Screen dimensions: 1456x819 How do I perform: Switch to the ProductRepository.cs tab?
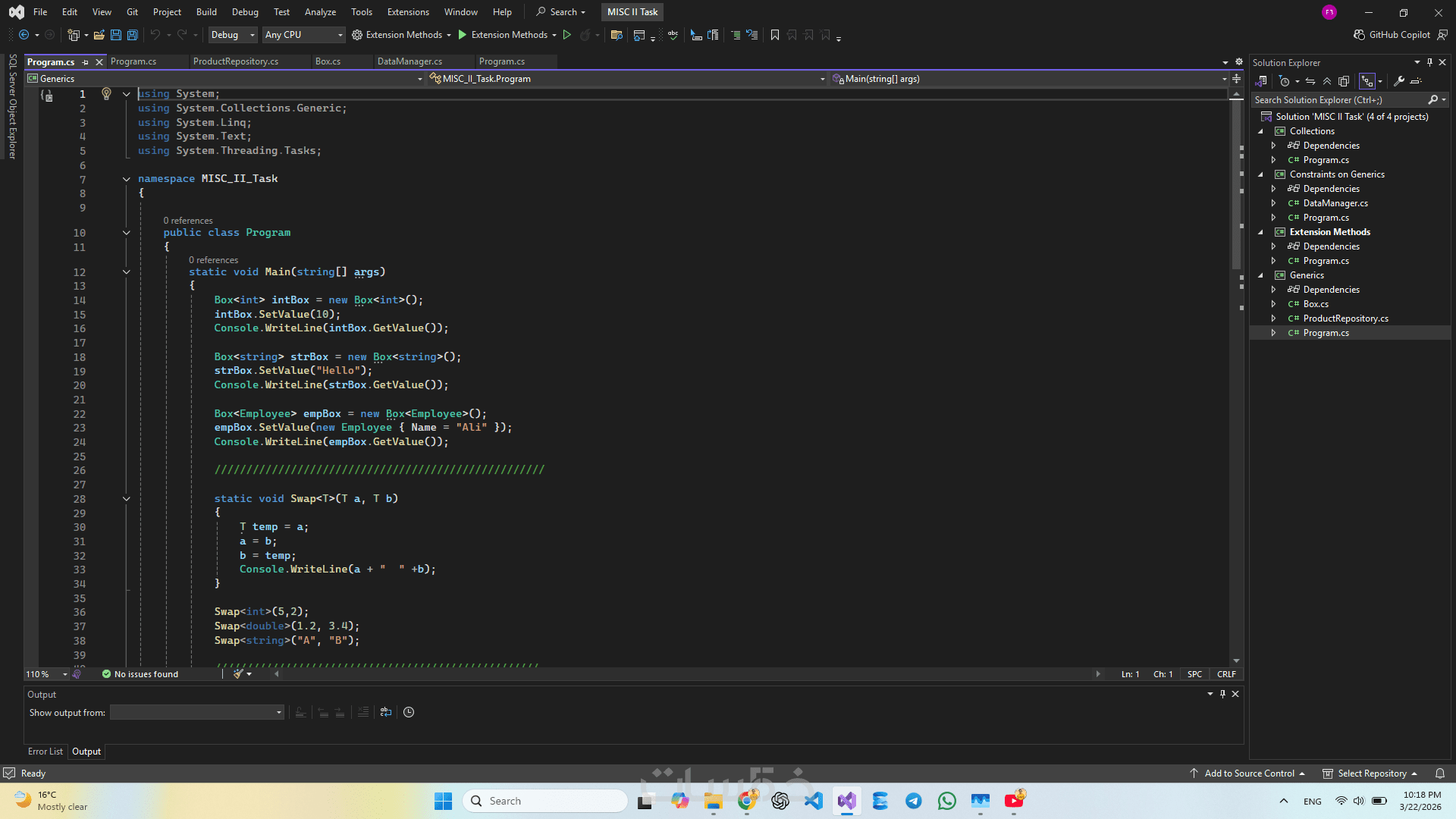235,61
